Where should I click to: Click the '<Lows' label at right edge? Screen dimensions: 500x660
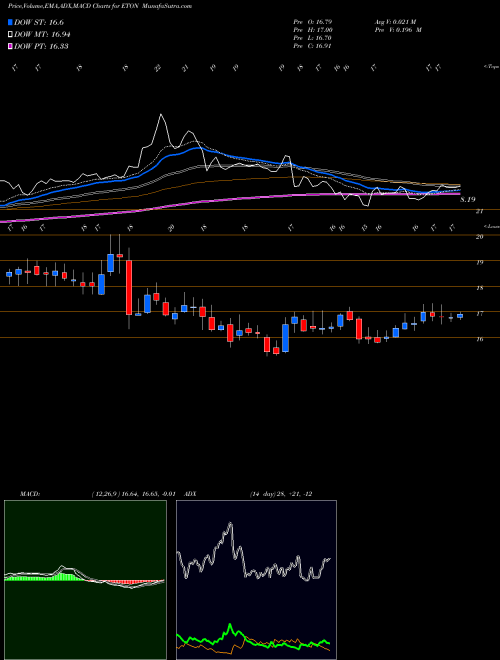click(491, 226)
